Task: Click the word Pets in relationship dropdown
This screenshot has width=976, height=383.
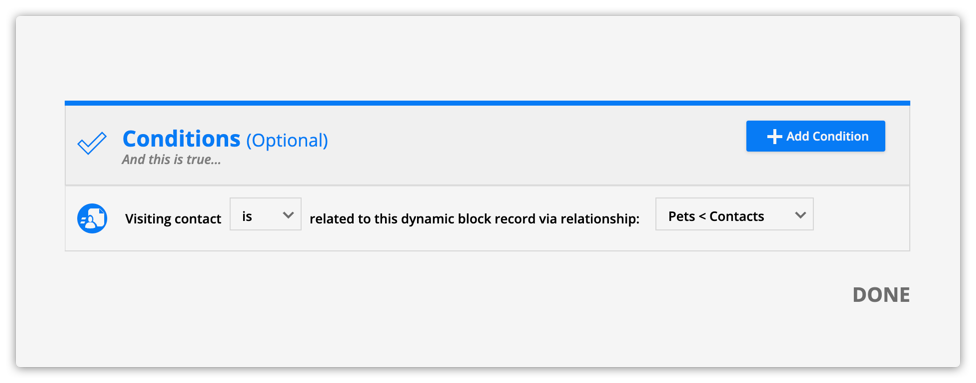Action: coord(681,217)
